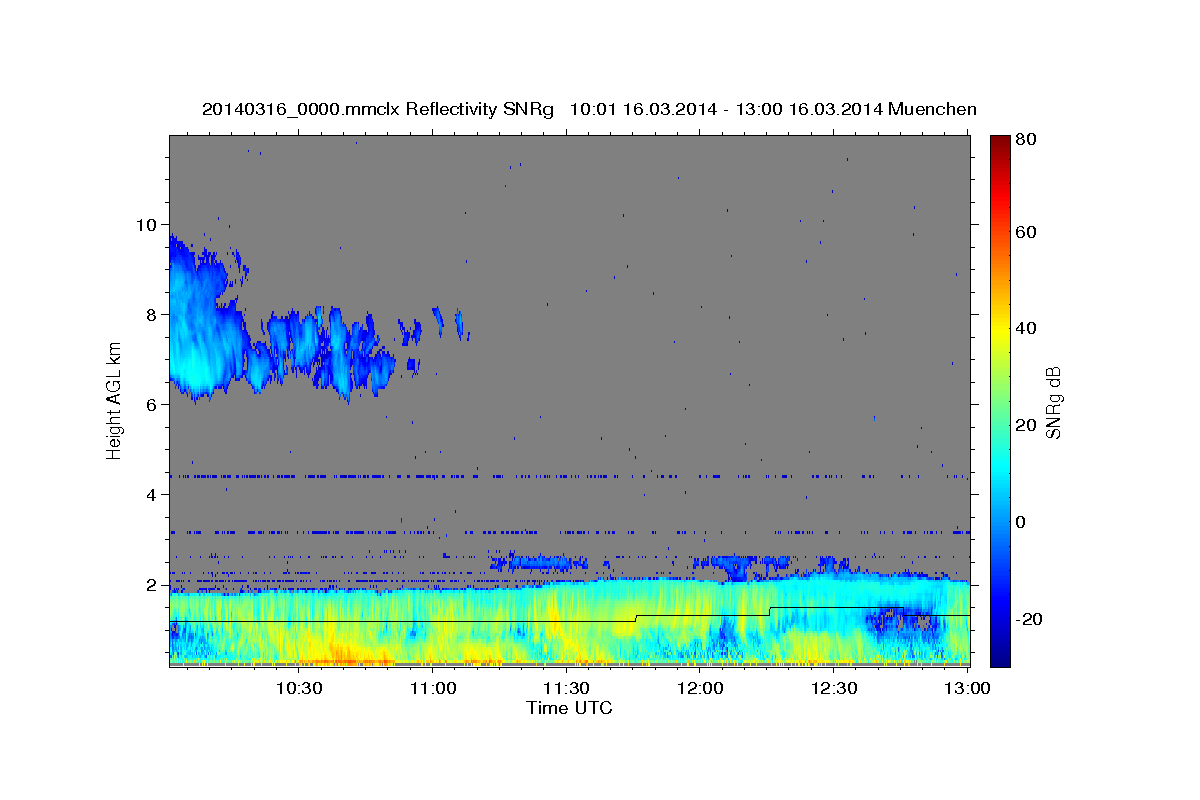Image resolution: width=1200 pixels, height=800 pixels.
Task: Click the height tick label 10
Action: pyautogui.click(x=148, y=224)
